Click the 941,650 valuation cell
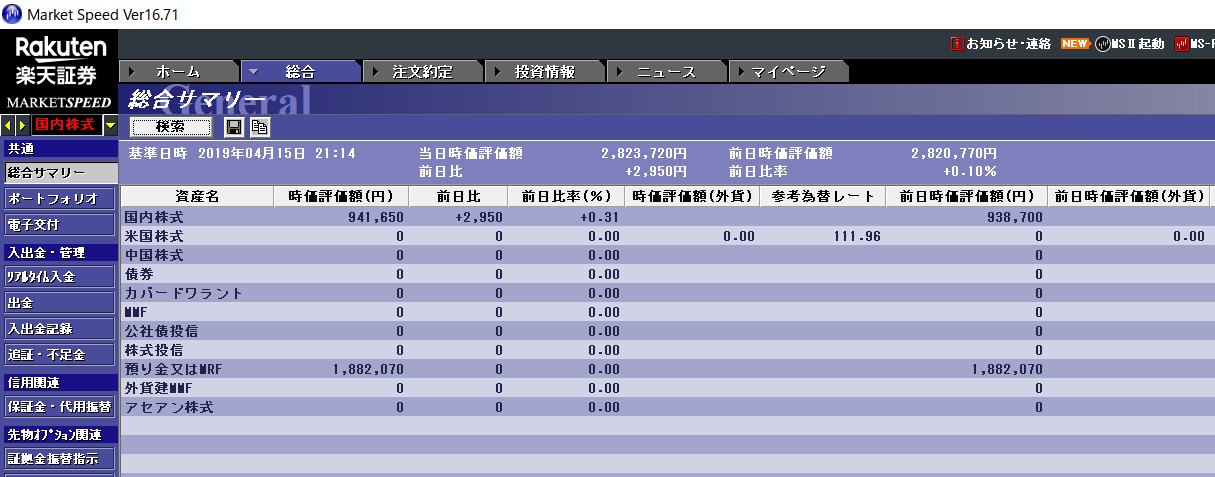 click(x=376, y=217)
